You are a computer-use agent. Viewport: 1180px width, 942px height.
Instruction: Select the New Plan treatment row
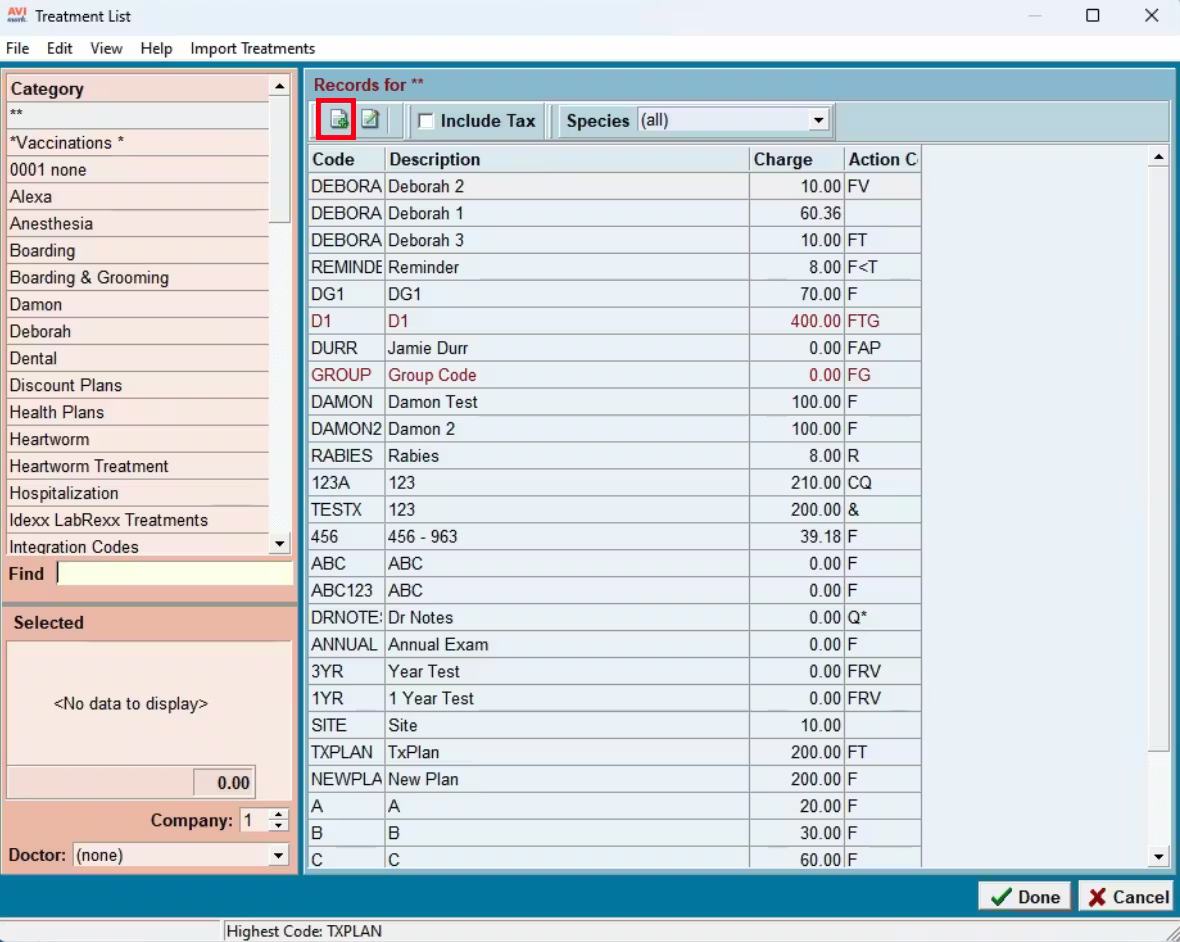[614, 779]
